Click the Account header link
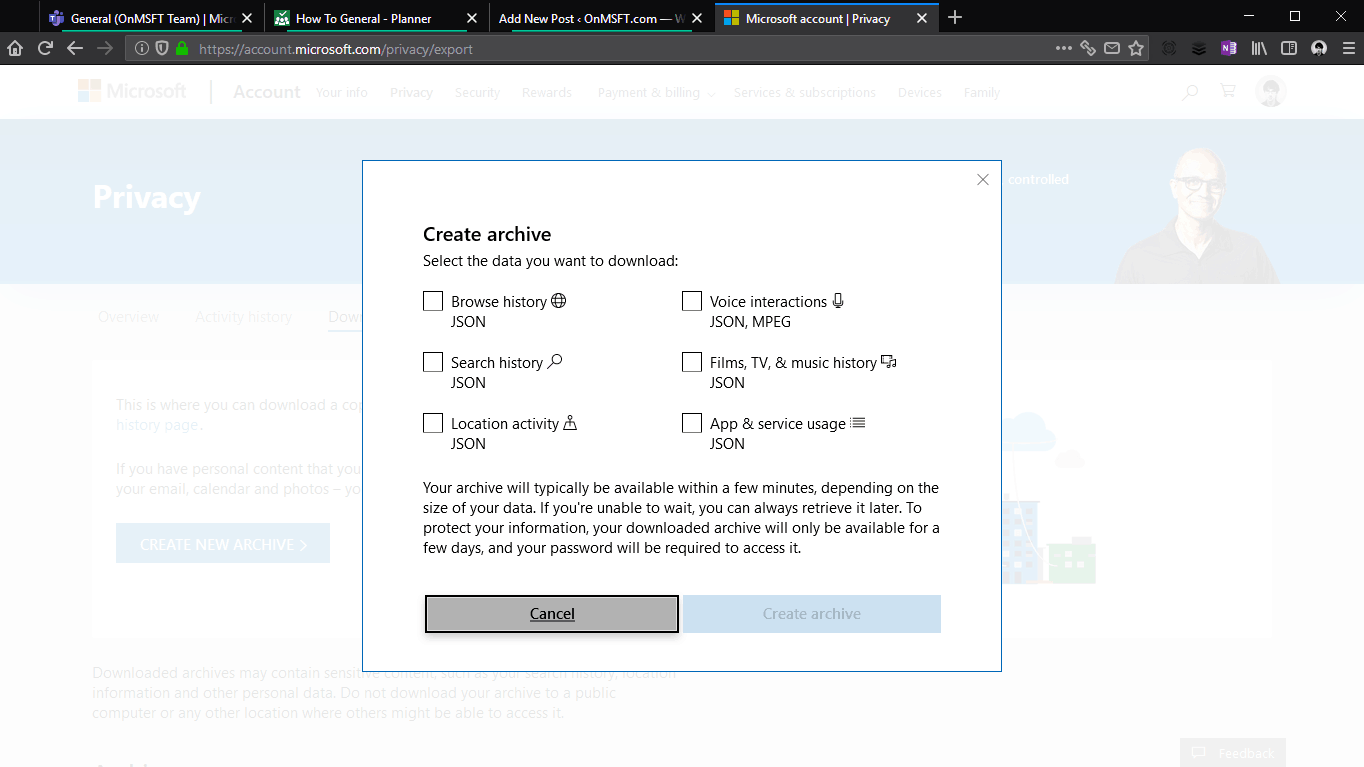Image resolution: width=1364 pixels, height=767 pixels. coord(267,92)
